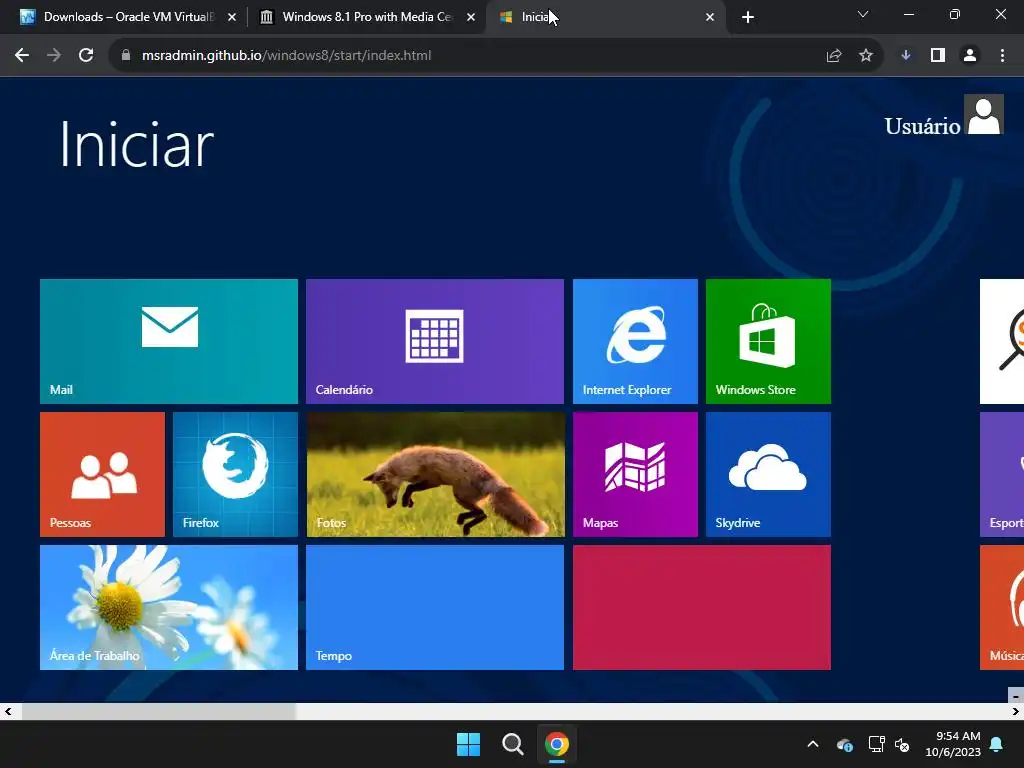Click the address bar URL
1024x768 pixels.
[x=286, y=56]
